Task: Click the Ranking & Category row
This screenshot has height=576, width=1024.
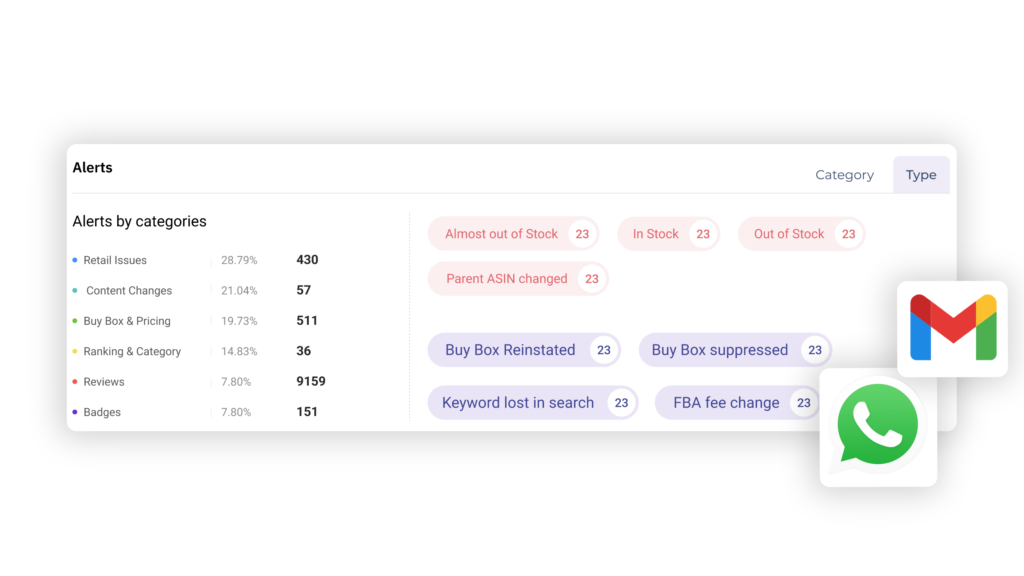Action: coord(132,352)
